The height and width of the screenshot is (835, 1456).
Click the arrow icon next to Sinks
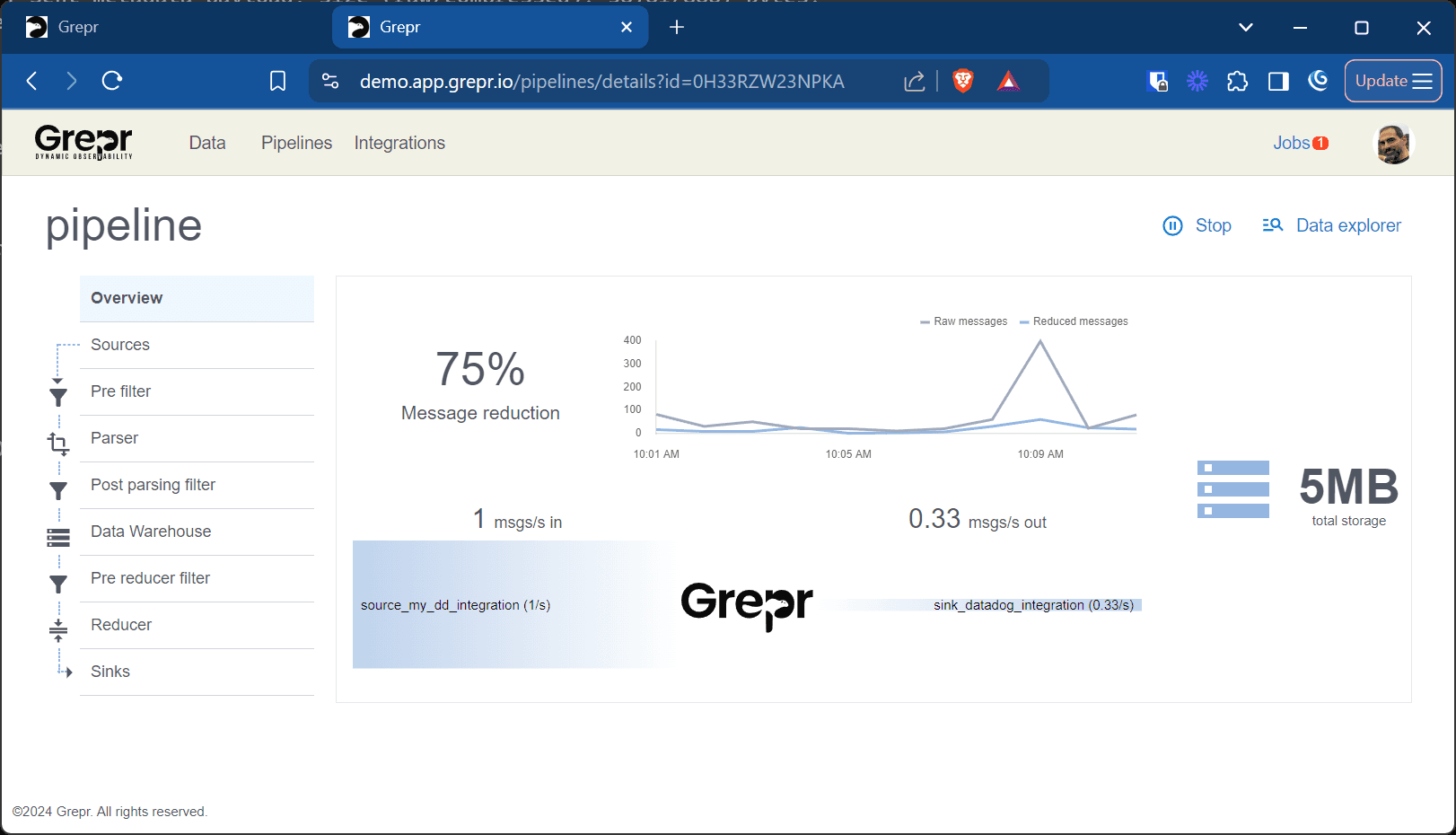(67, 672)
